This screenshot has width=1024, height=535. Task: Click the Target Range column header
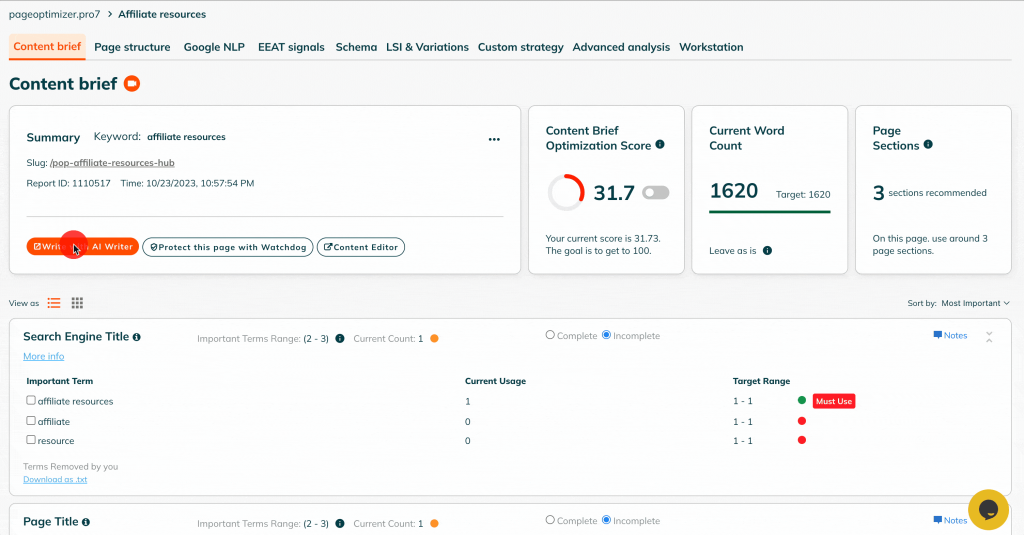761,381
